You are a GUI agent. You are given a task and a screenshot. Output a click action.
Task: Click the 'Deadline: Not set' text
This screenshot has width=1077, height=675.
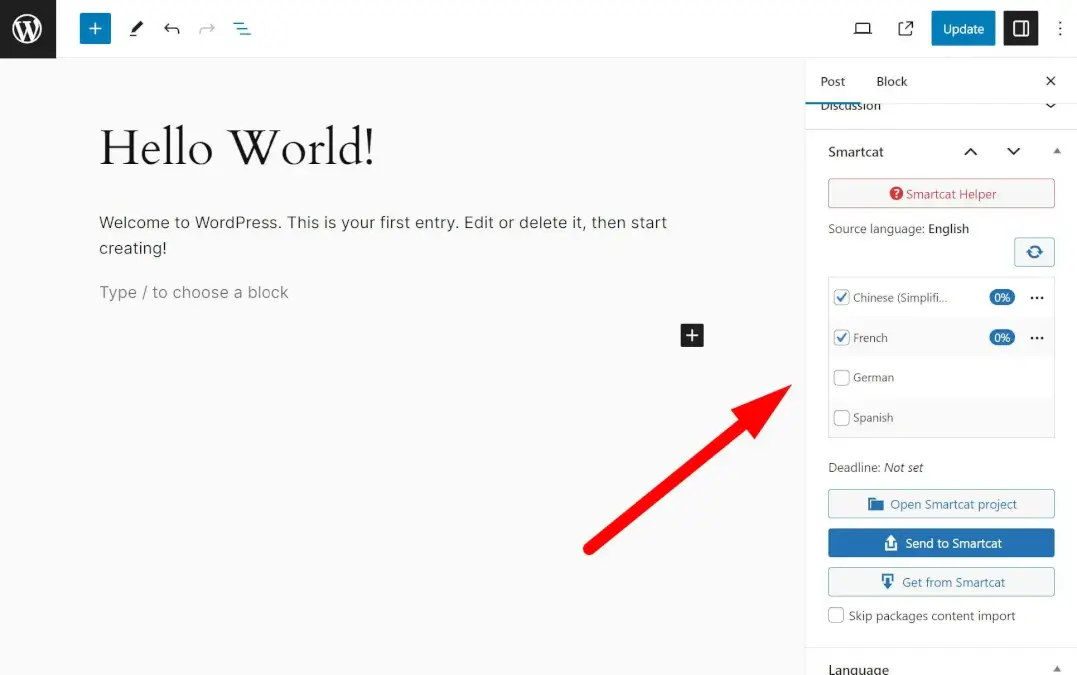coord(875,468)
